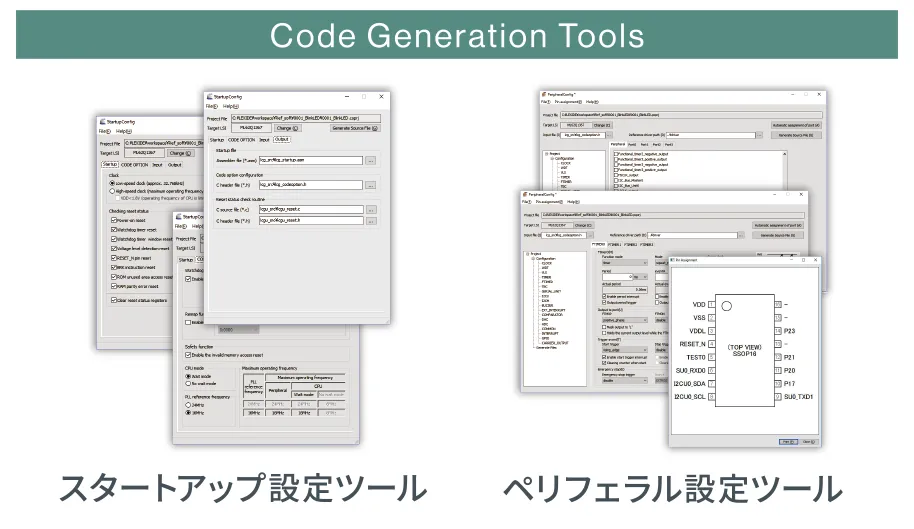
Task: Click pin 8 I2CU0_SCL box on chip
Action: click(x=711, y=396)
